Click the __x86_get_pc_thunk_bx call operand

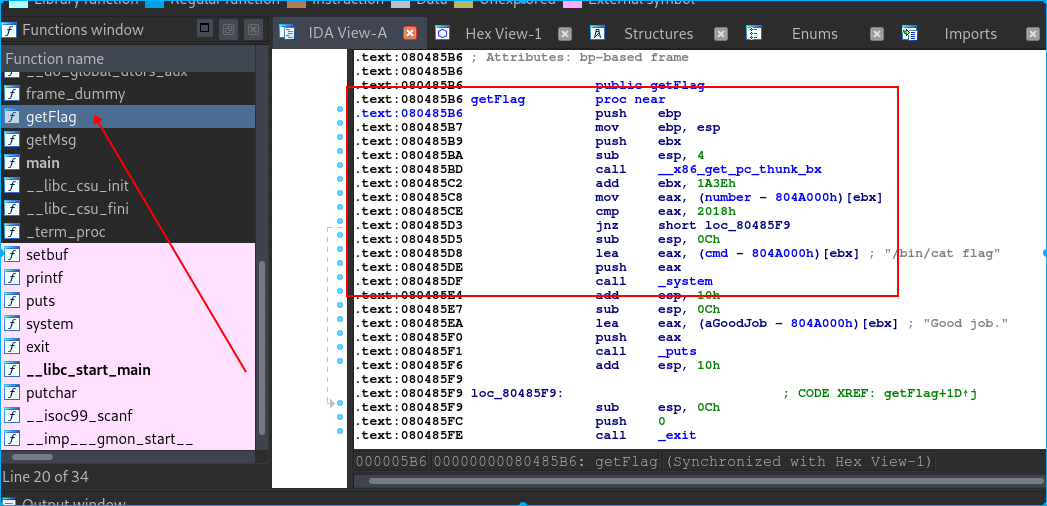740,170
